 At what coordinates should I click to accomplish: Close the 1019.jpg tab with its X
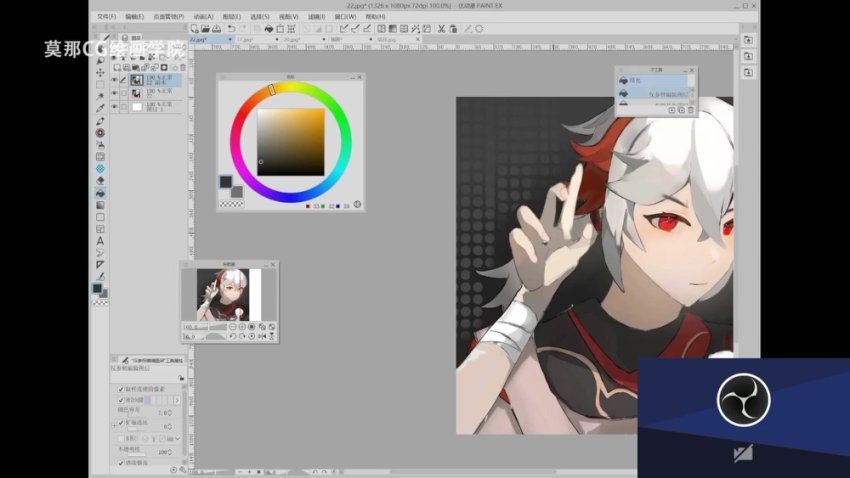(x=418, y=40)
